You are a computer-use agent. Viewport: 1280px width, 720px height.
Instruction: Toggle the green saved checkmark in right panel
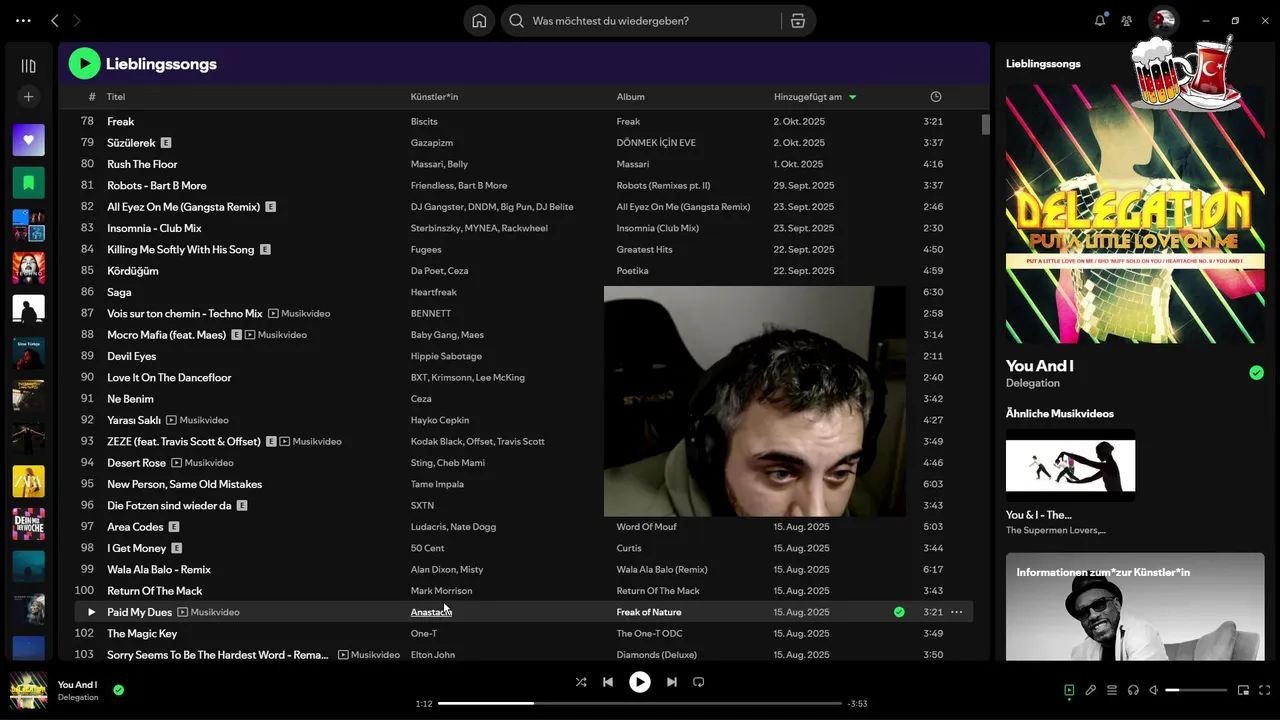point(1256,373)
